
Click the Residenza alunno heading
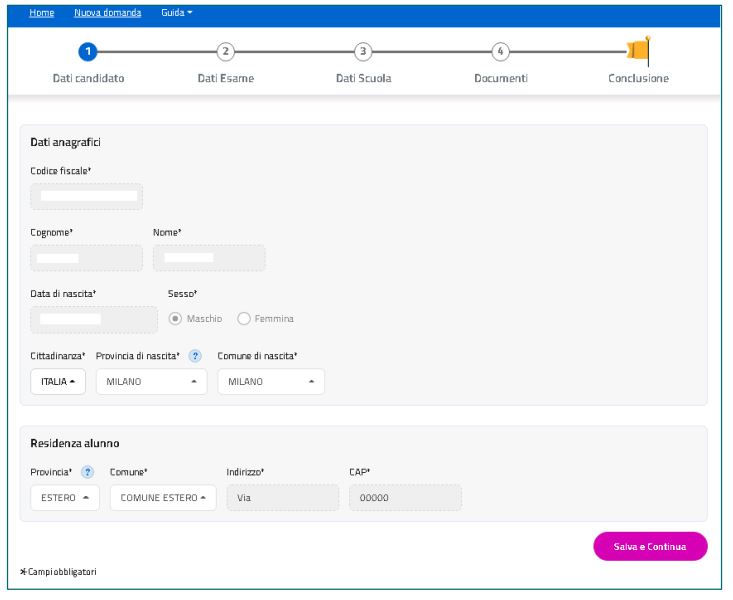[x=75, y=444]
